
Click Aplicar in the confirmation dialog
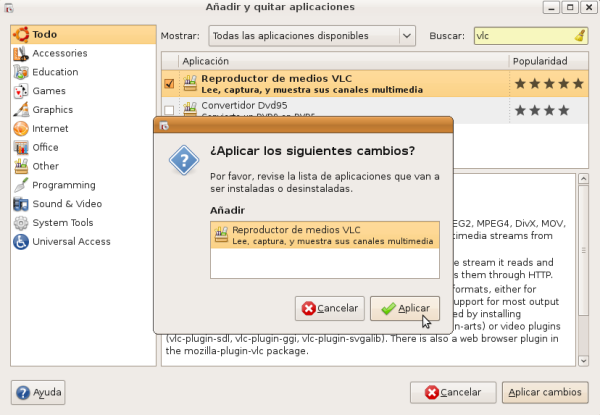click(x=404, y=308)
